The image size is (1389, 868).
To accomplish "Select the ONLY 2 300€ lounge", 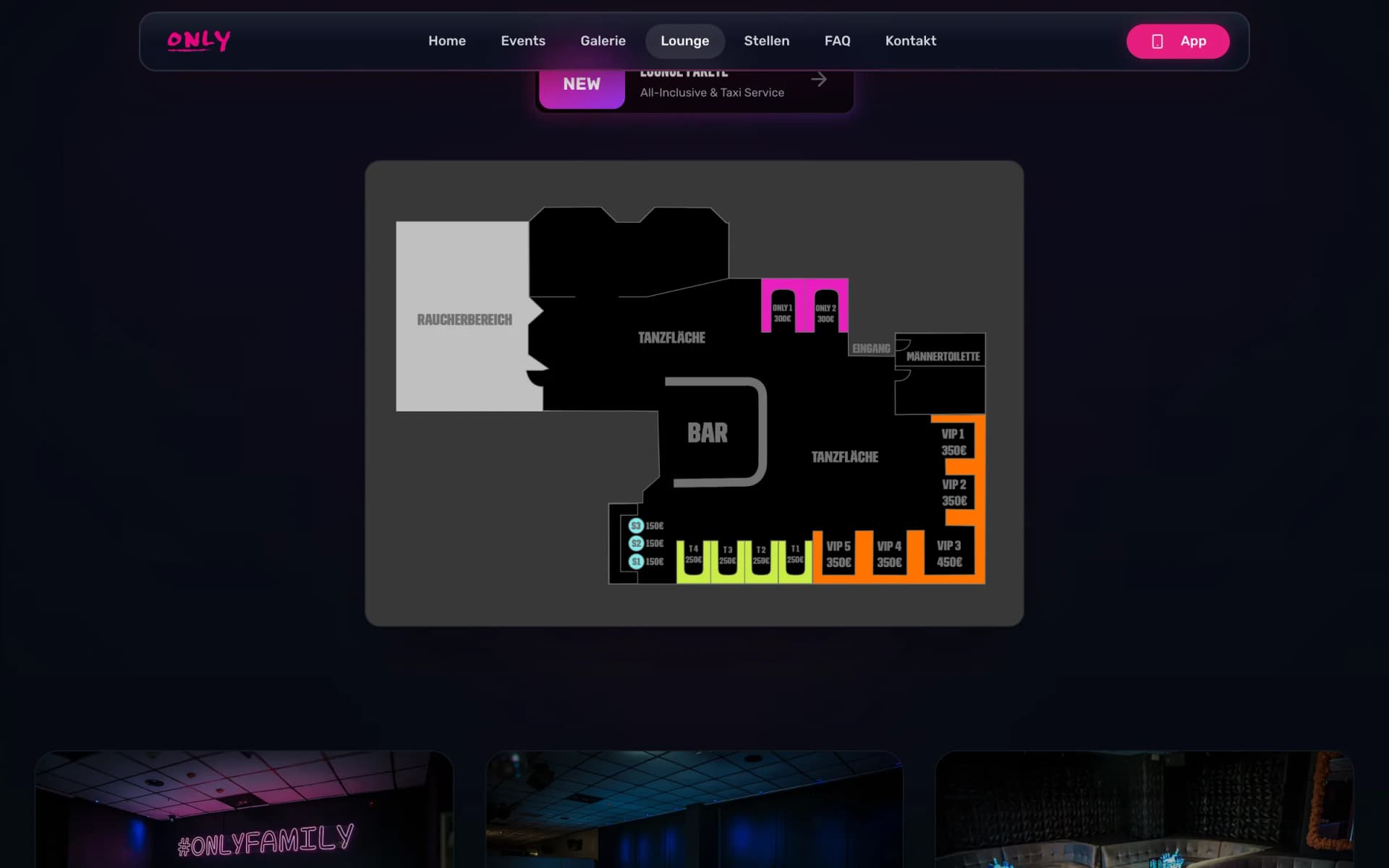I will (825, 313).
